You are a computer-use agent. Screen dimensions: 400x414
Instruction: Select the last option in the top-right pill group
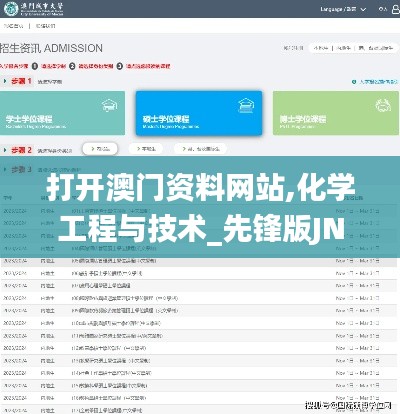click(x=376, y=48)
